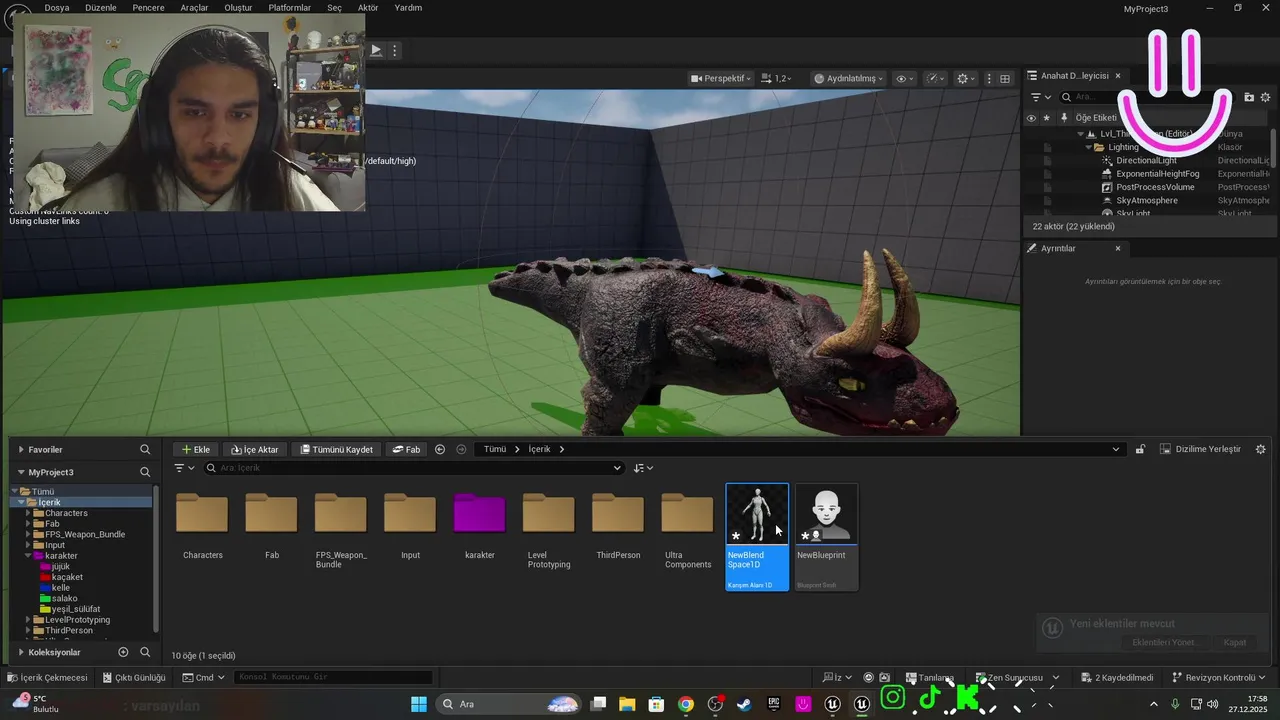Click the viewport layout grid icon
The height and width of the screenshot is (720, 1280).
click(1005, 78)
